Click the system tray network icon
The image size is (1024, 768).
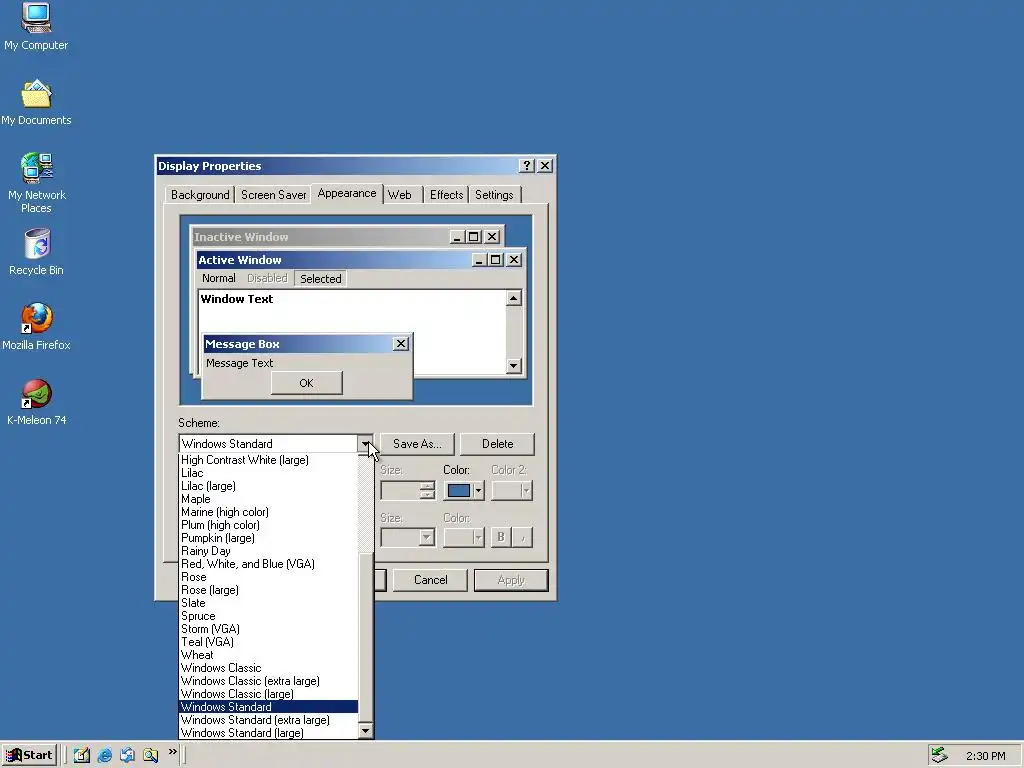[x=939, y=755]
